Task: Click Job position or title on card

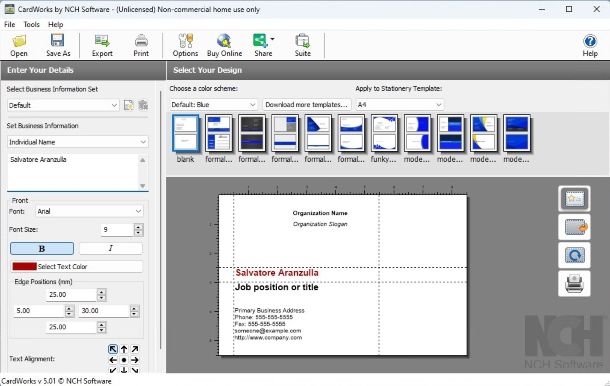Action: (x=277, y=287)
